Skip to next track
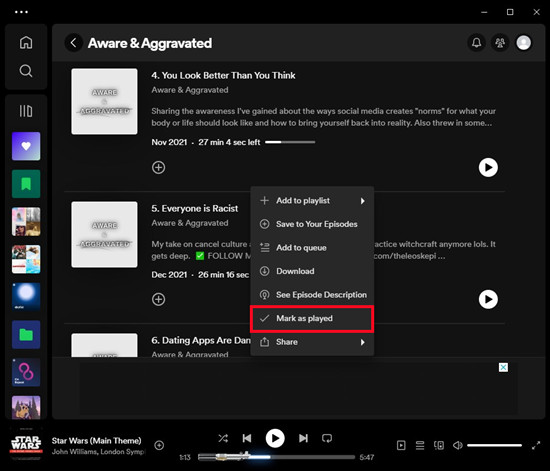Viewport: 550px width, 471px height. pos(303,438)
